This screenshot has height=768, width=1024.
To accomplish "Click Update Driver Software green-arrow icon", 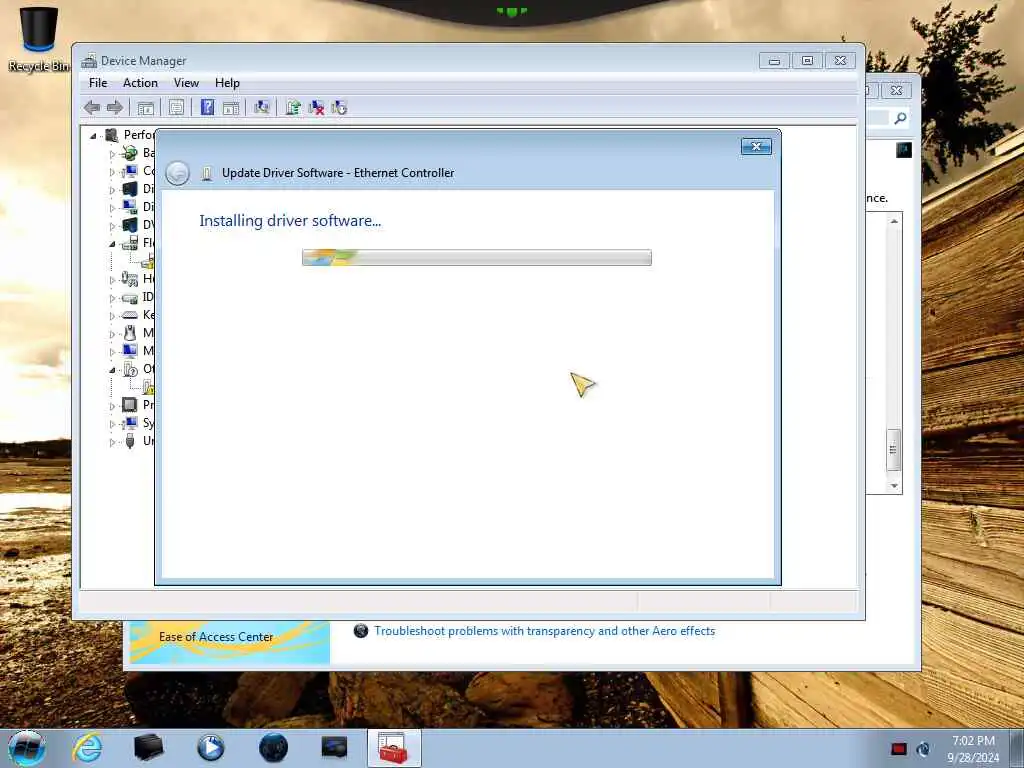I will [293, 108].
